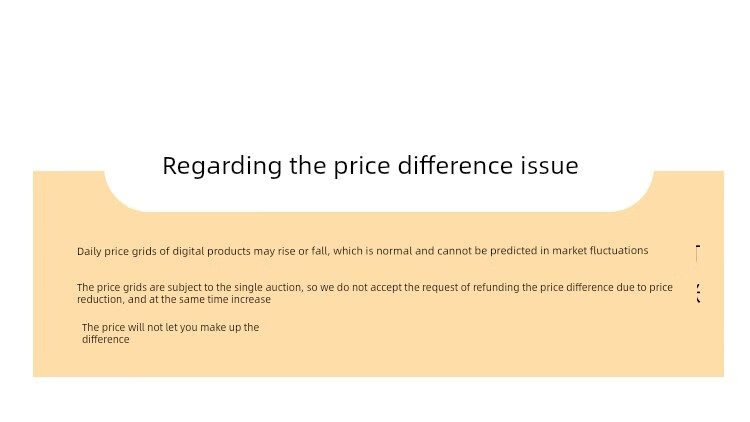Click the line "The price will not let you make up the"
Viewport: 750px width, 422px height.
coord(170,327)
